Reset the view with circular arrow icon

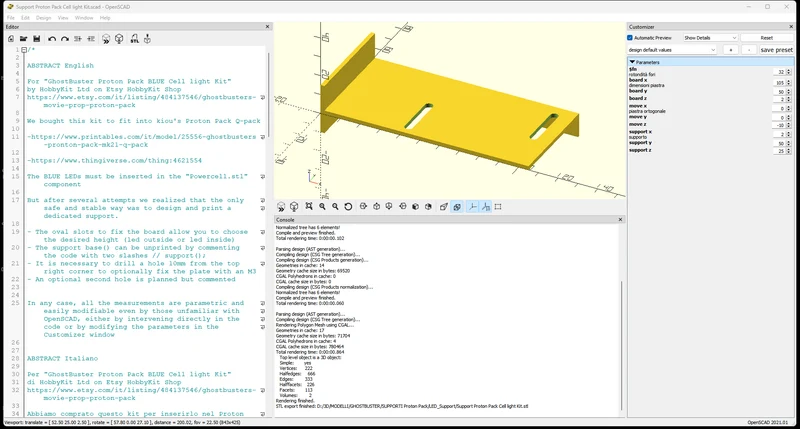click(x=348, y=207)
